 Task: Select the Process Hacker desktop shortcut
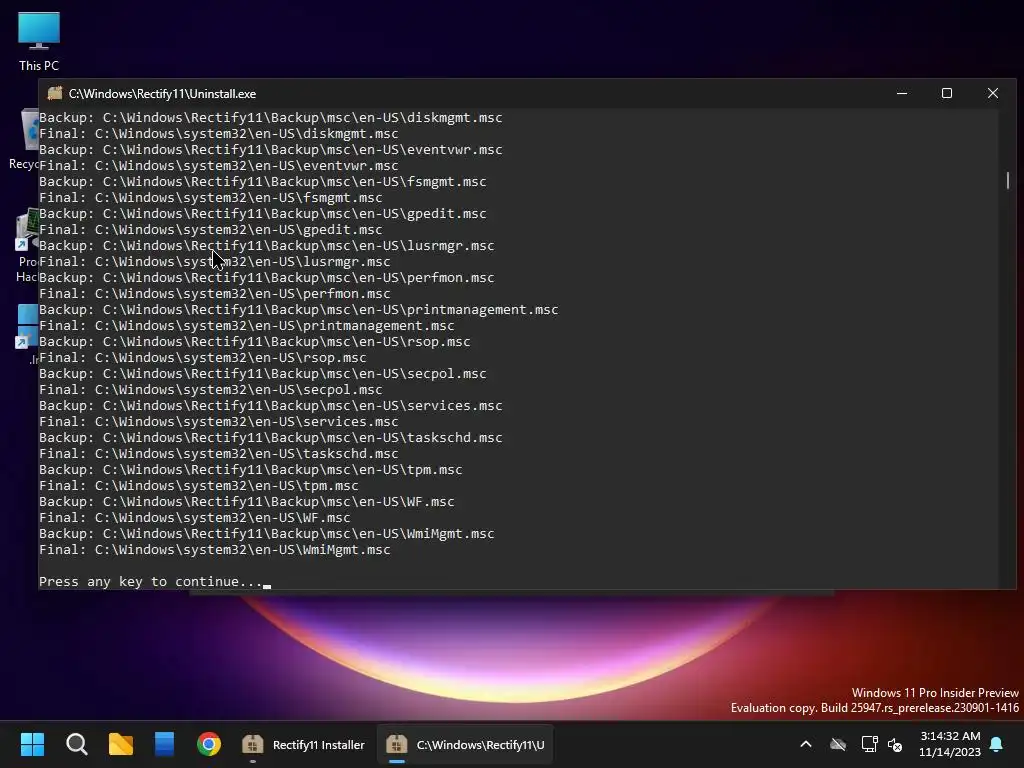[26, 246]
